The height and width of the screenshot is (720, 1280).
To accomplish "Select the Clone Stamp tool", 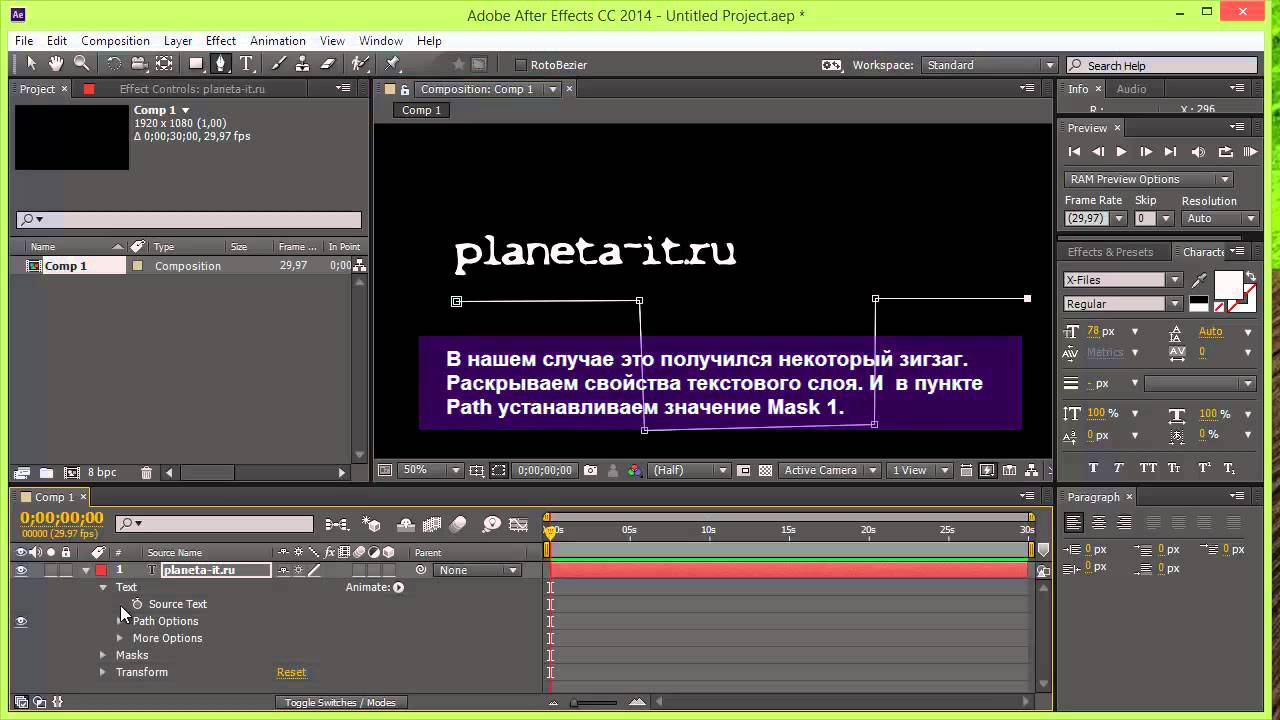I will coord(303,64).
